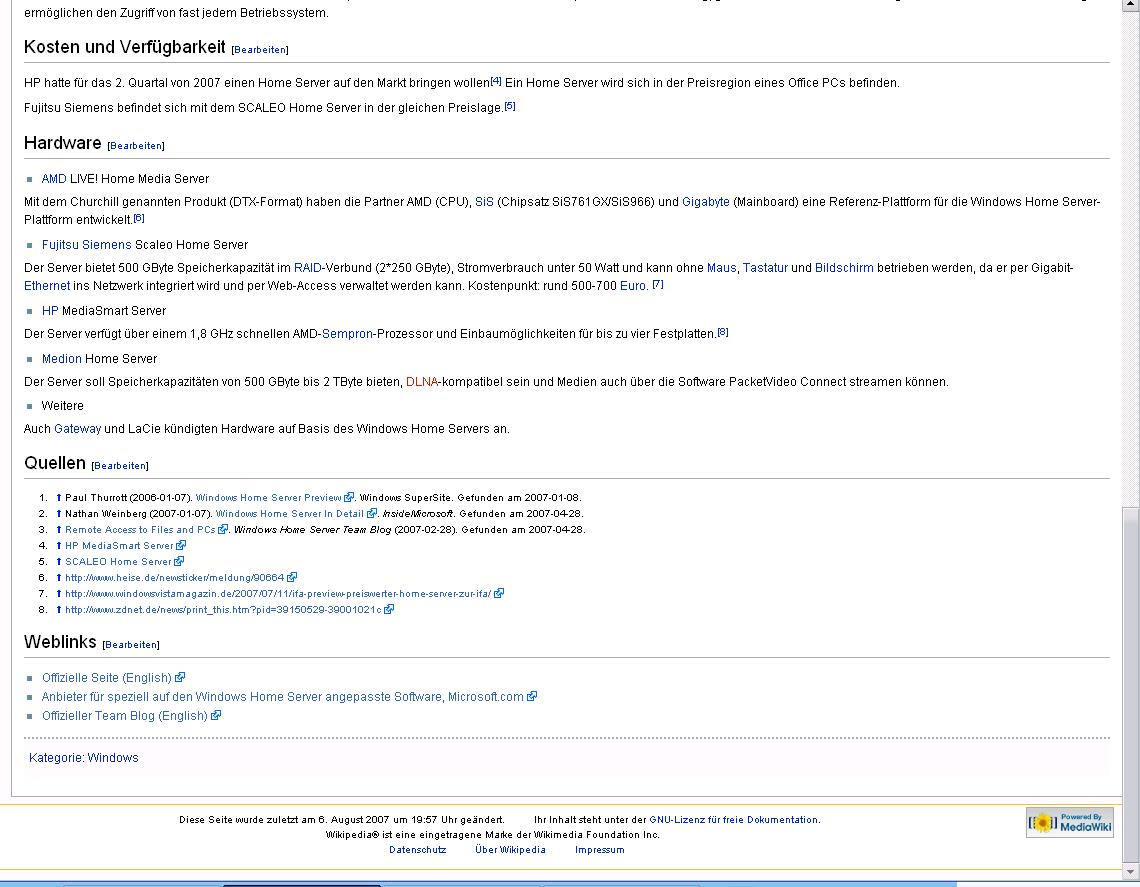Click the scrollbar down arrow
Image resolution: width=1140 pixels, height=887 pixels.
(x=1131, y=871)
